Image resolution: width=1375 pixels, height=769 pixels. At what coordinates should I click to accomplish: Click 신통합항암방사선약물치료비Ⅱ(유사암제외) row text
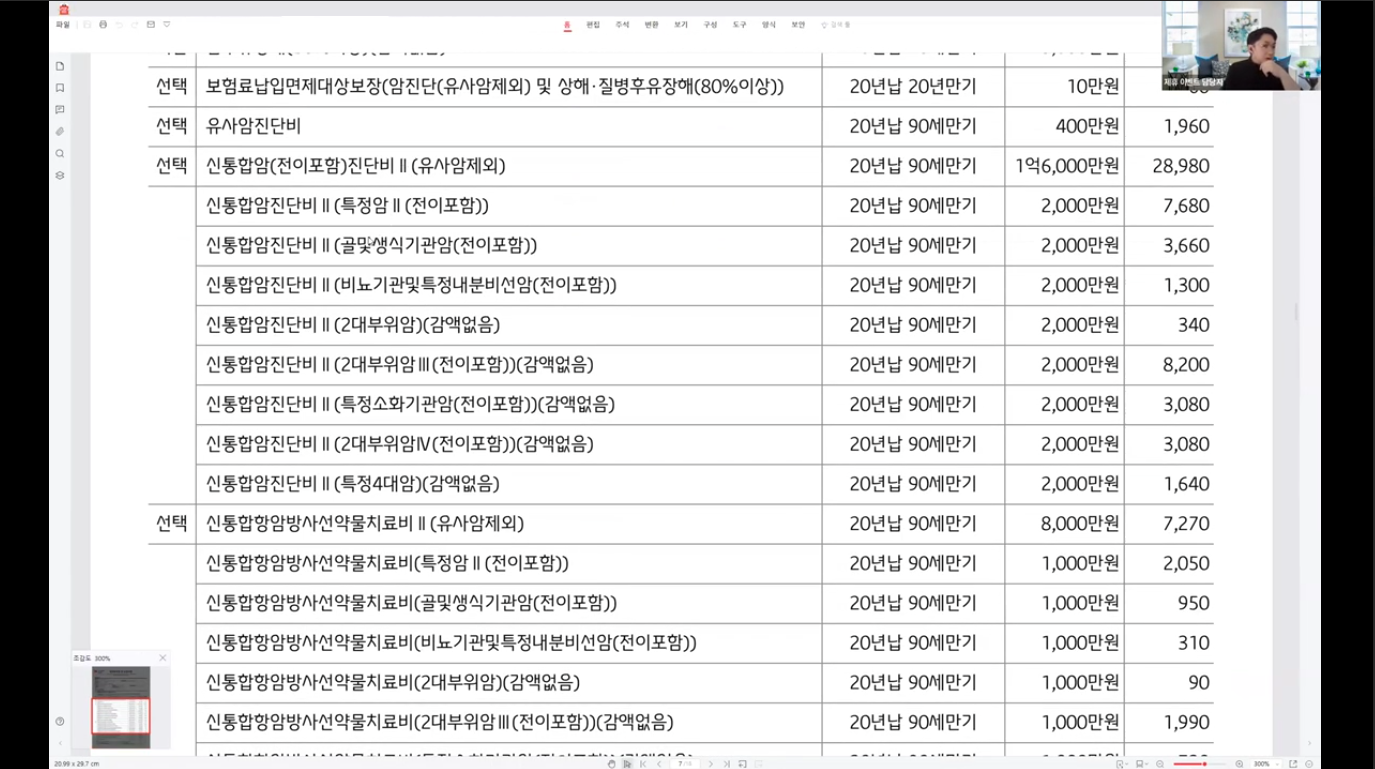click(365, 523)
